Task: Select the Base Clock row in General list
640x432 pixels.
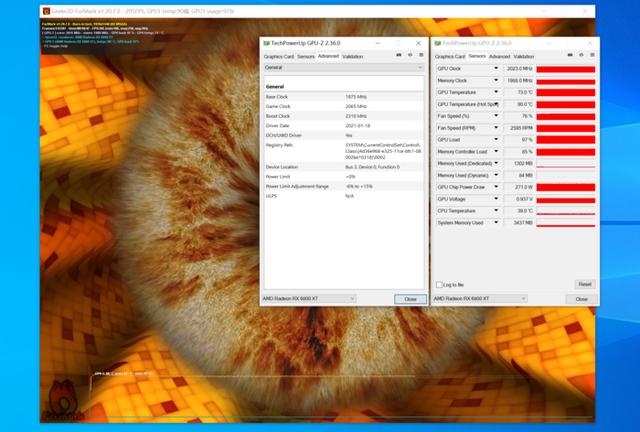Action: coord(344,97)
